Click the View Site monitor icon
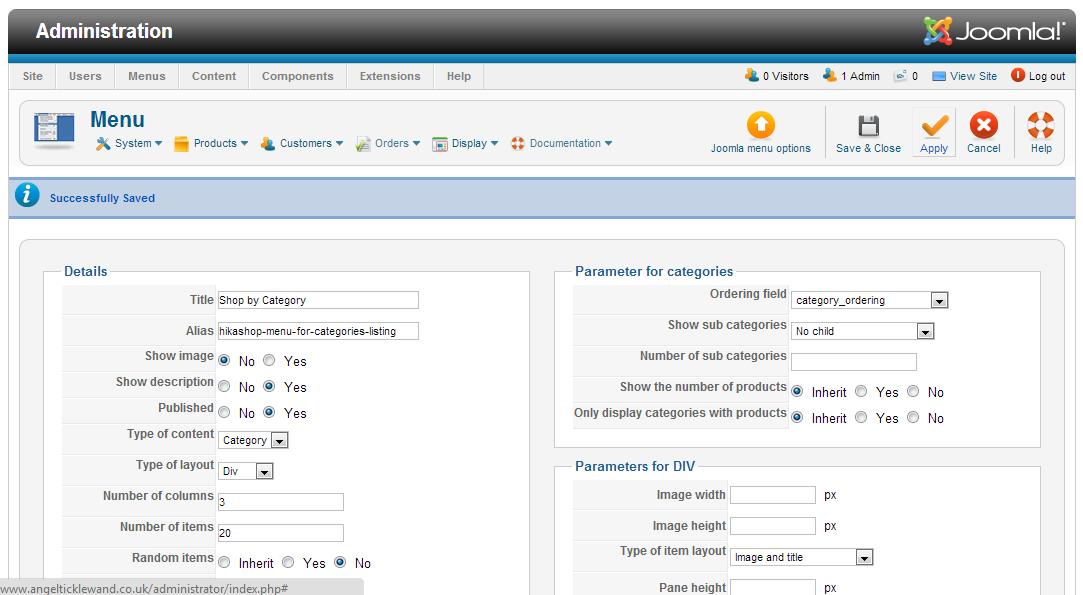Screen dimensions: 1083x595 939,77
